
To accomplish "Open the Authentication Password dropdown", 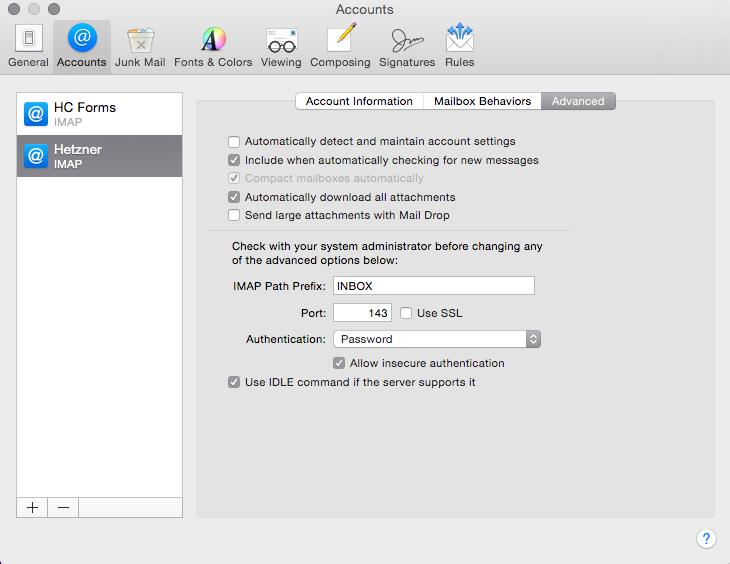I will pyautogui.click(x=437, y=339).
